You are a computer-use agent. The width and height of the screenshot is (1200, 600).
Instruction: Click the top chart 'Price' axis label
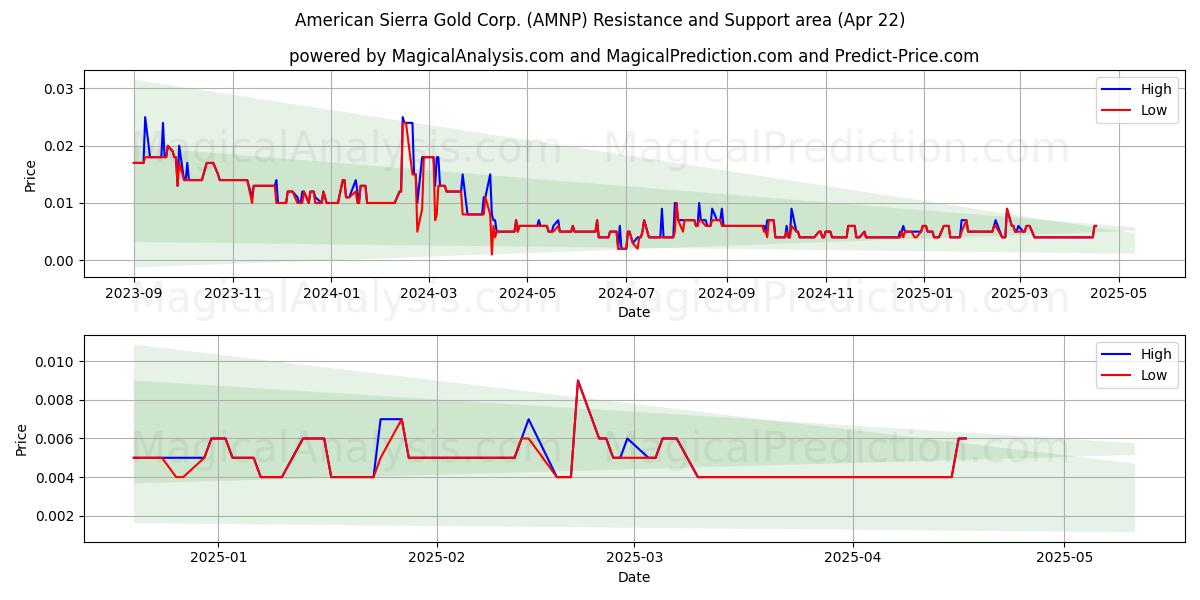click(30, 176)
